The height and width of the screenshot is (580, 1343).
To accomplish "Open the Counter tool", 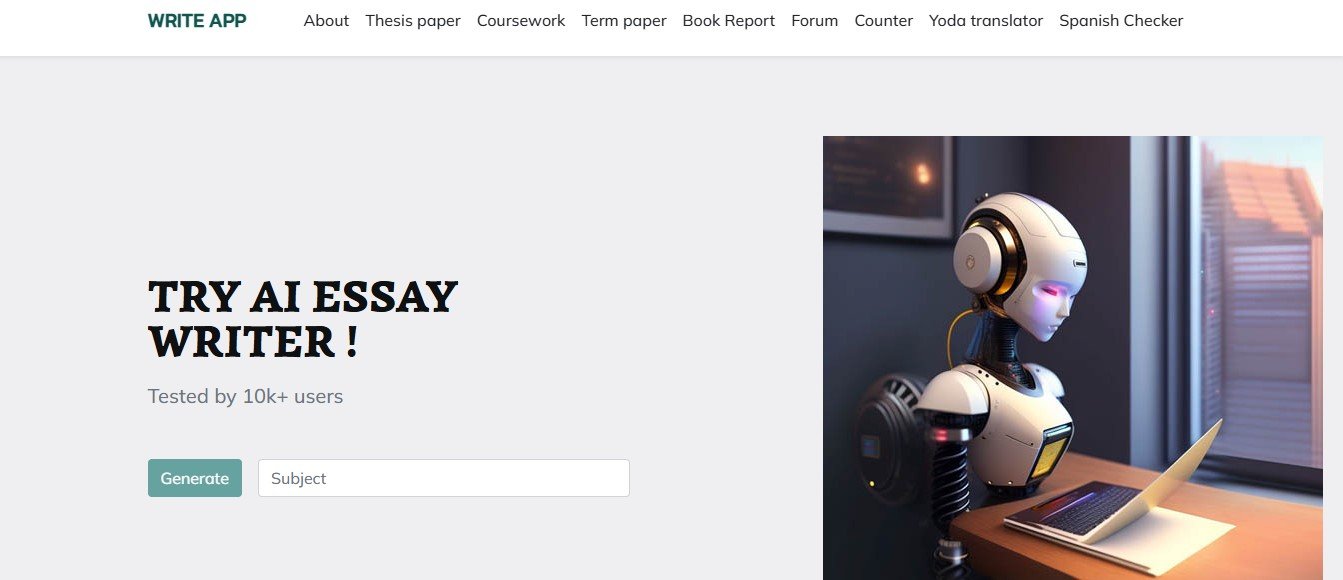I will [x=884, y=20].
